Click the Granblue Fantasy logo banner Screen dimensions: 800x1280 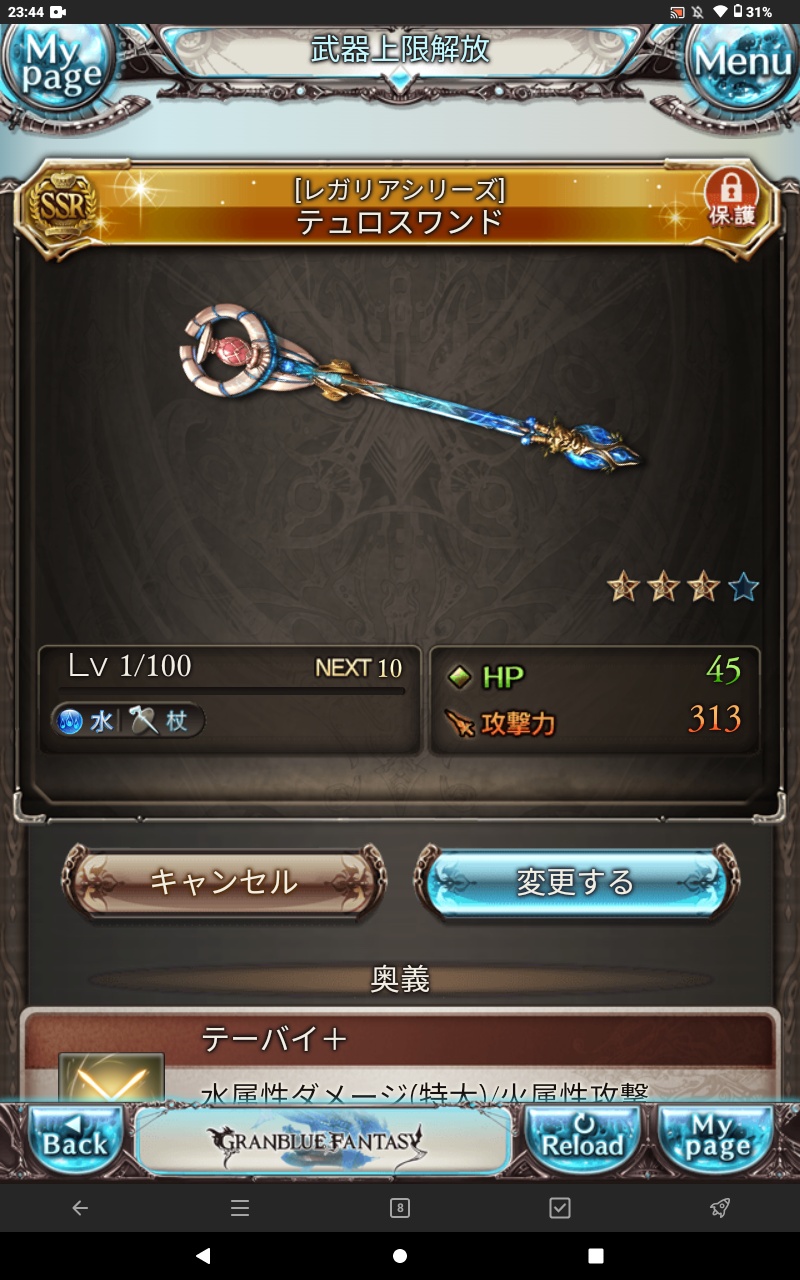323,1140
